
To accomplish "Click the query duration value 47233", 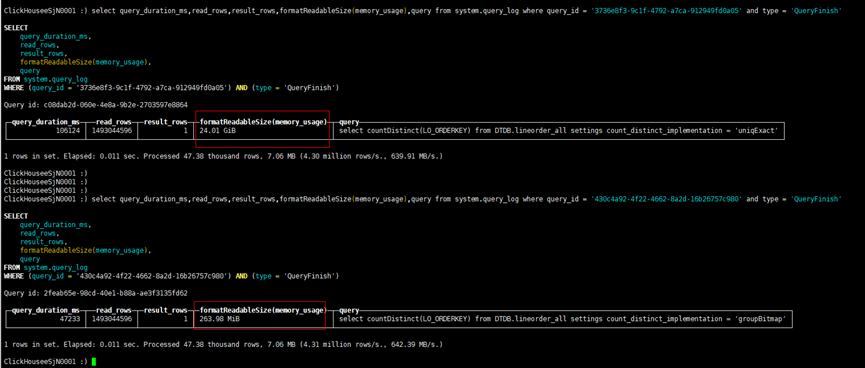I will [x=70, y=319].
